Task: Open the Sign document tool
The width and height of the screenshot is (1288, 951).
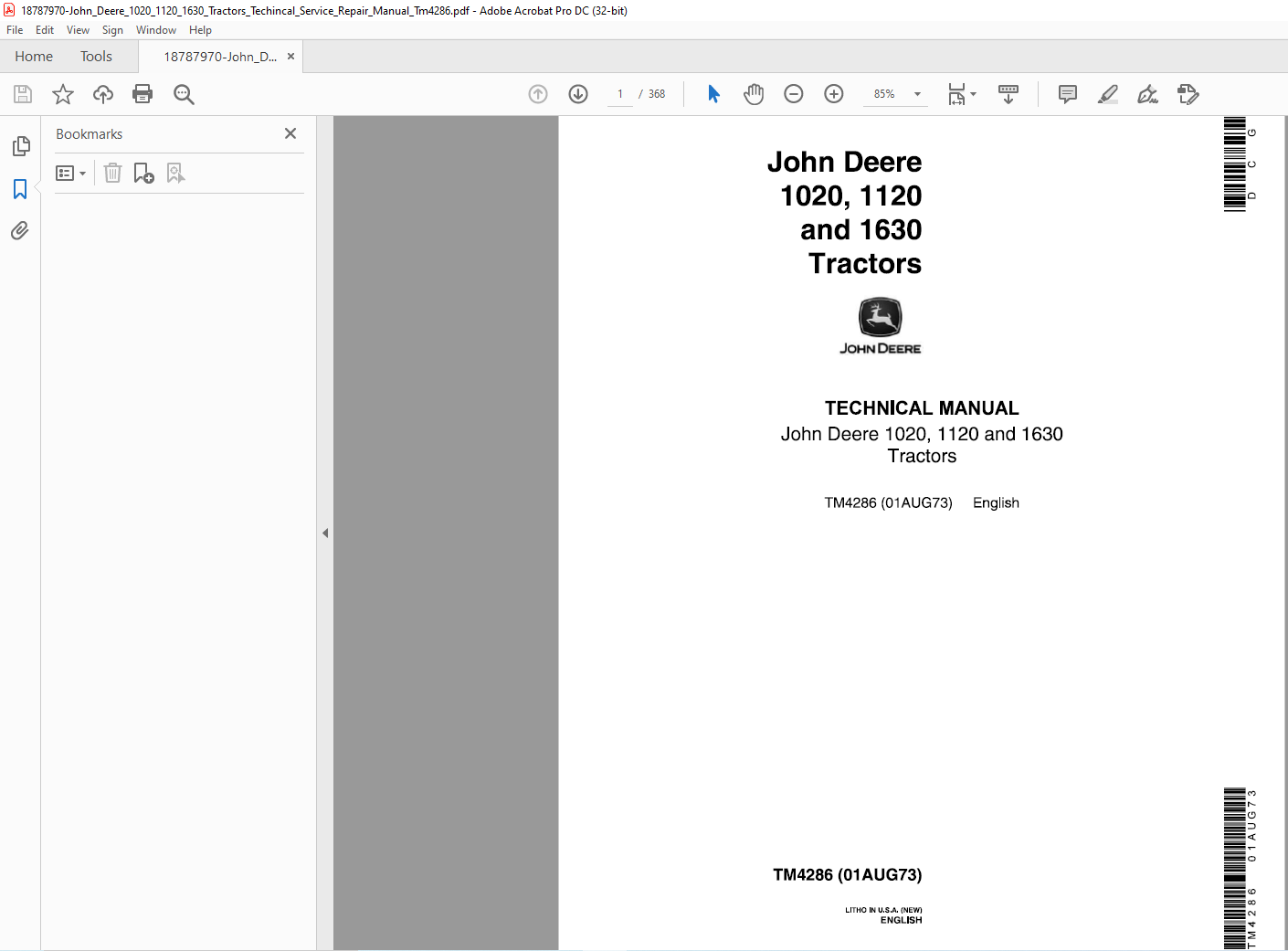Action: point(1148,94)
